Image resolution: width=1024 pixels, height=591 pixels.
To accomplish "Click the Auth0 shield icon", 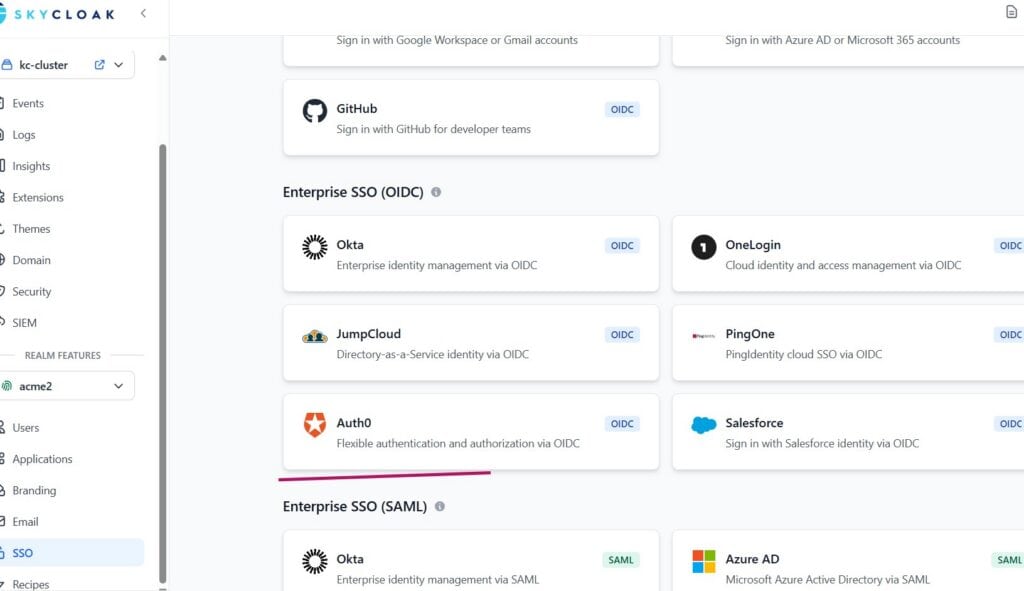I will pyautogui.click(x=315, y=426).
